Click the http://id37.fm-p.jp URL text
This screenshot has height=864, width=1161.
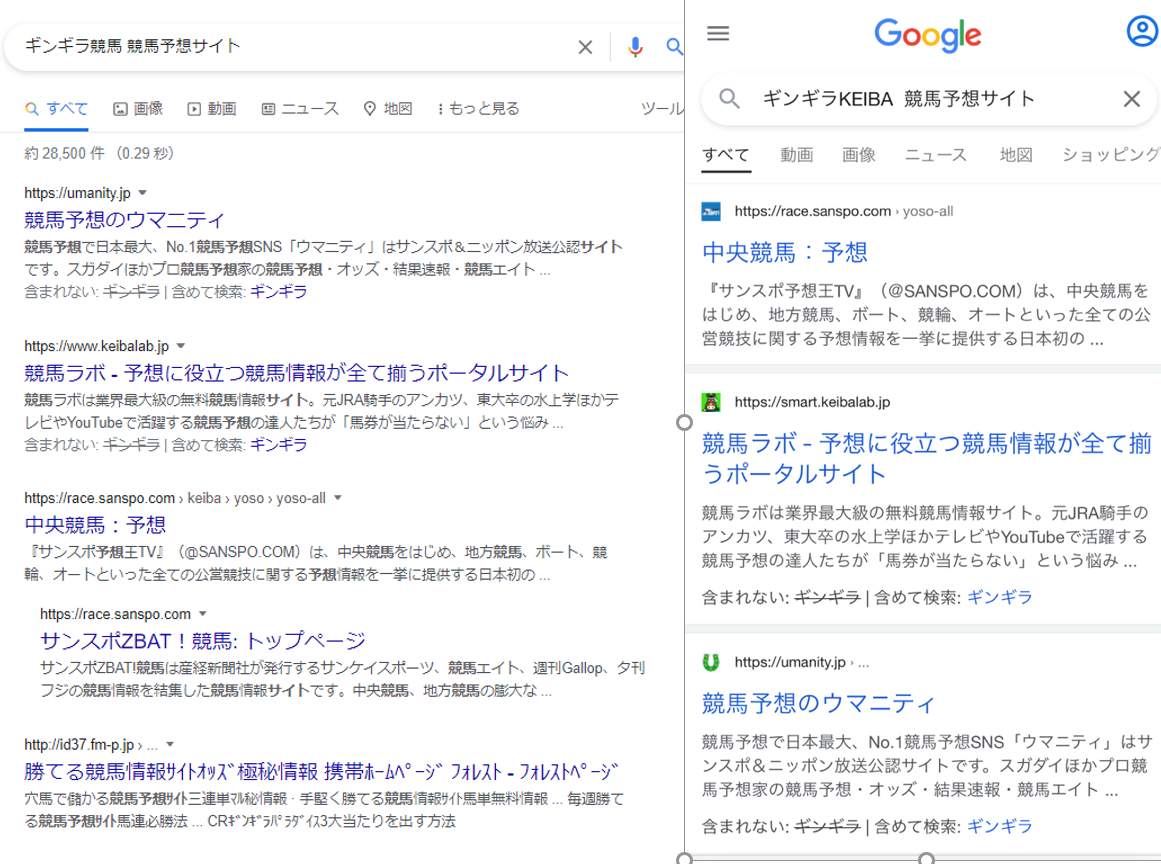click(79, 744)
